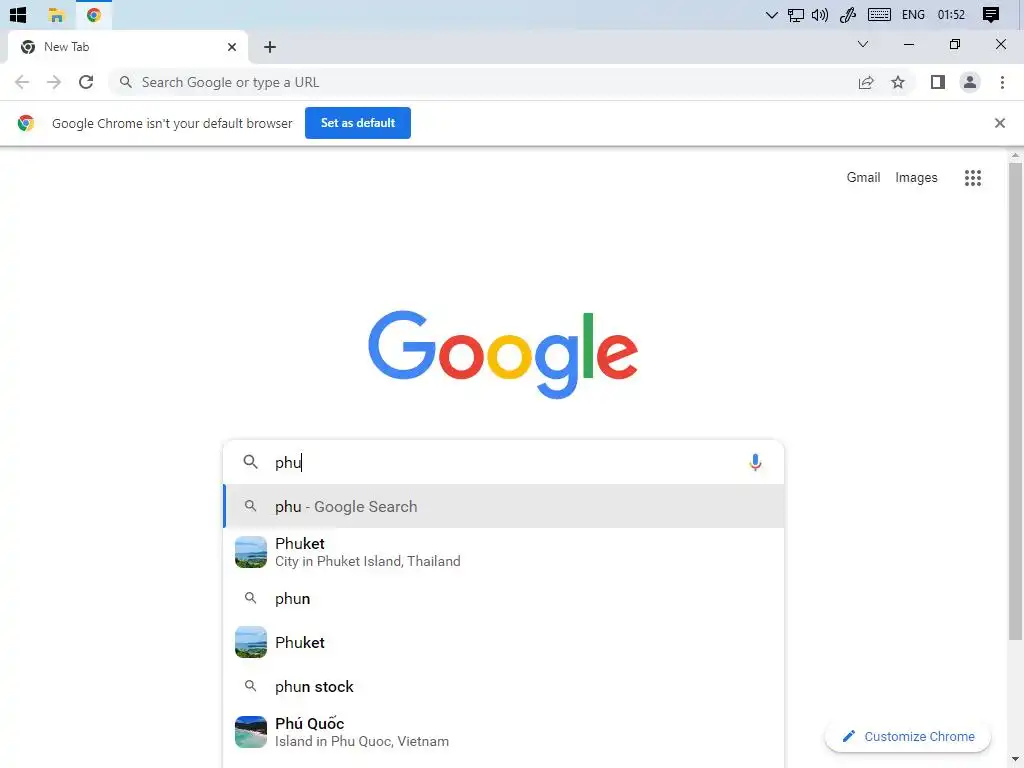1024x768 pixels.
Task: Toggle the Chrome side panel
Action: tap(938, 82)
